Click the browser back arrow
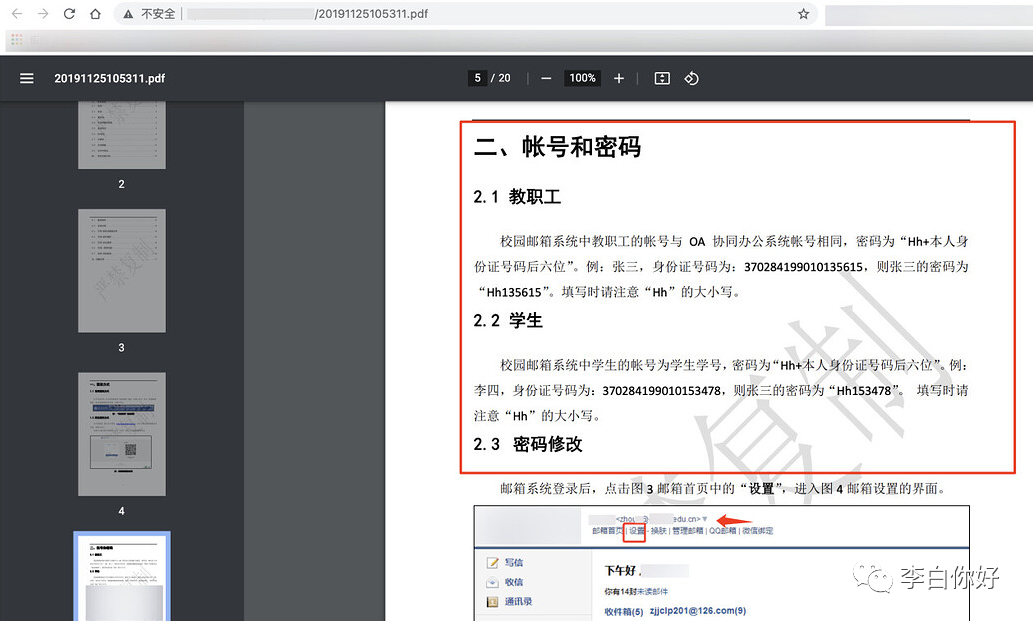The height and width of the screenshot is (623, 1033). click(x=17, y=14)
